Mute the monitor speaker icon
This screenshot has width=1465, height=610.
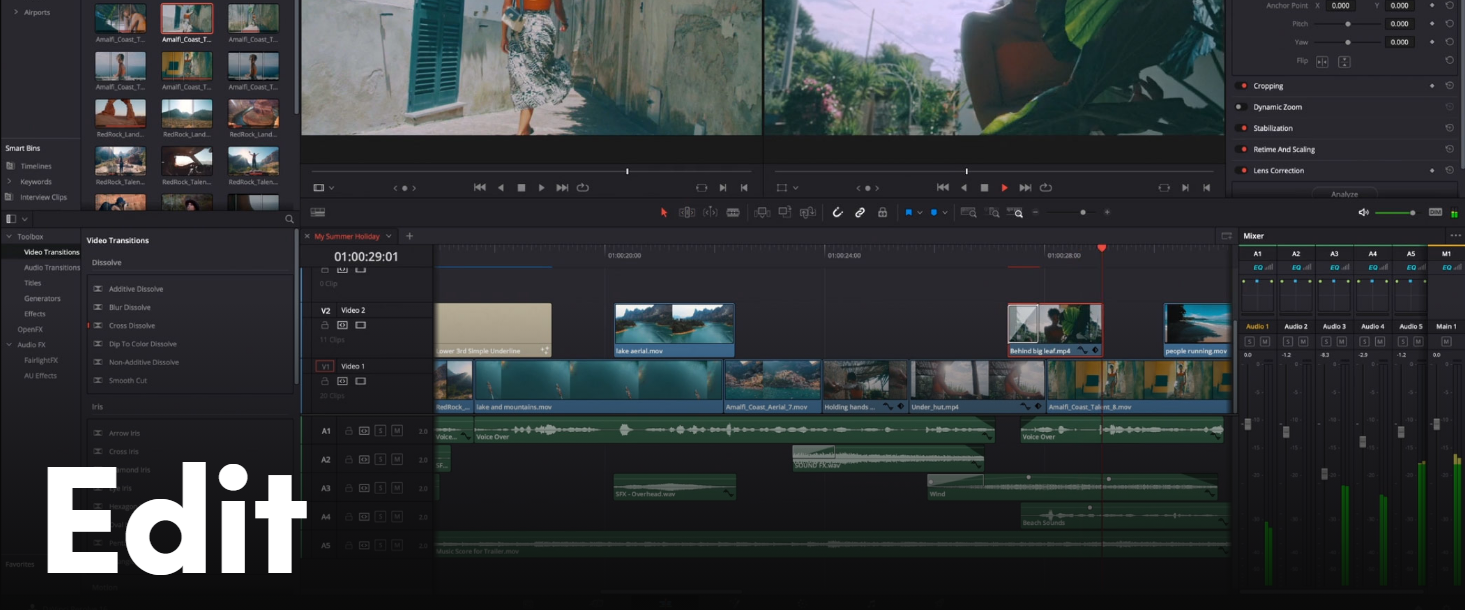click(1363, 212)
